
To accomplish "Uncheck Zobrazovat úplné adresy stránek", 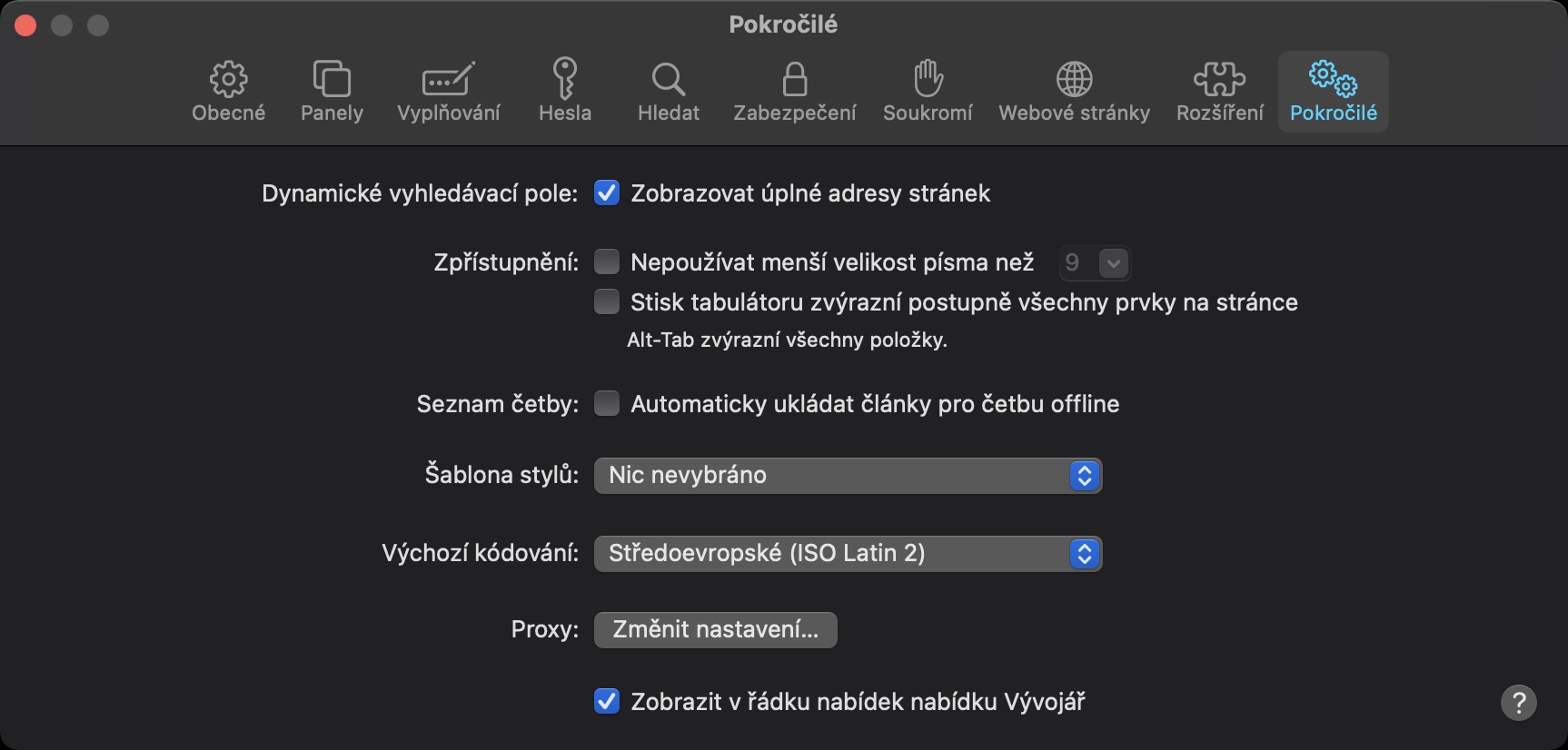I will [x=607, y=193].
